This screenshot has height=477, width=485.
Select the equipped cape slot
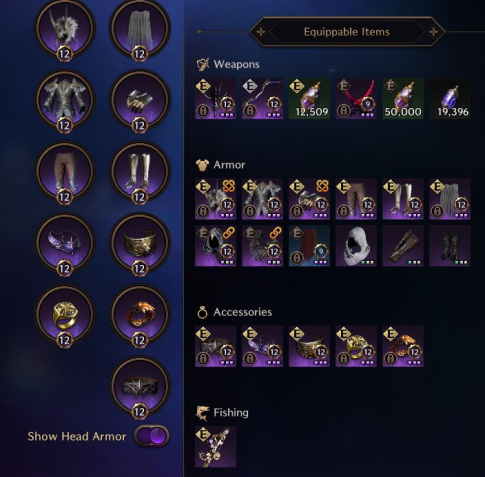[x=140, y=29]
